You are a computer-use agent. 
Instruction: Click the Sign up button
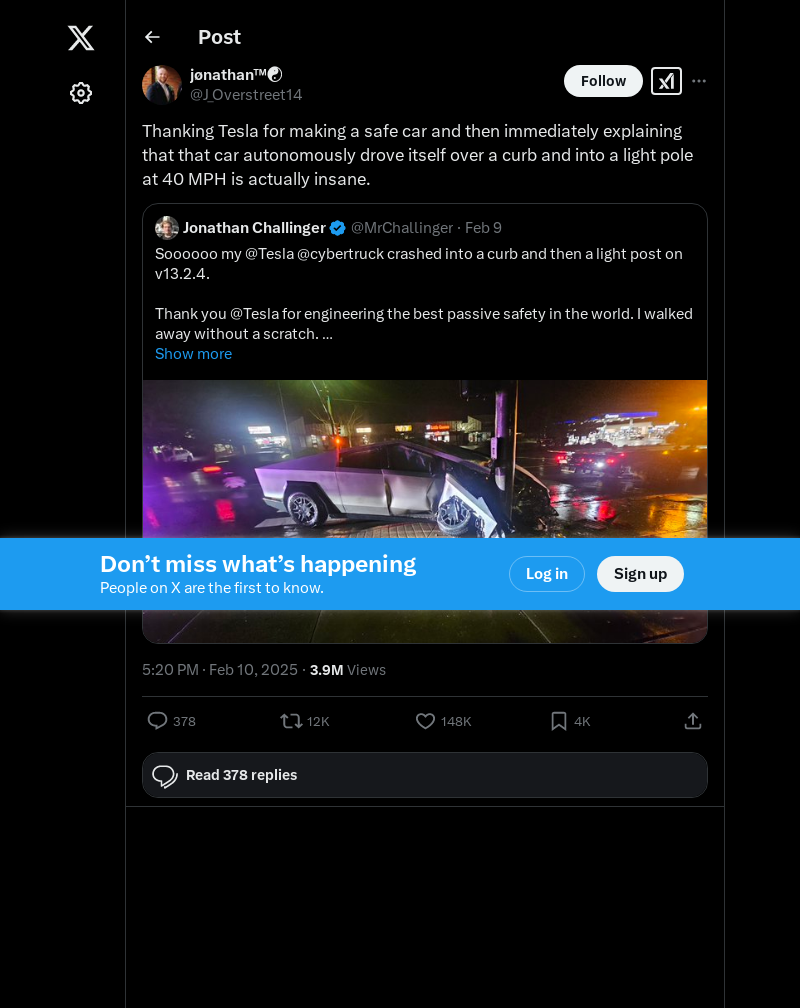pyautogui.click(x=641, y=574)
